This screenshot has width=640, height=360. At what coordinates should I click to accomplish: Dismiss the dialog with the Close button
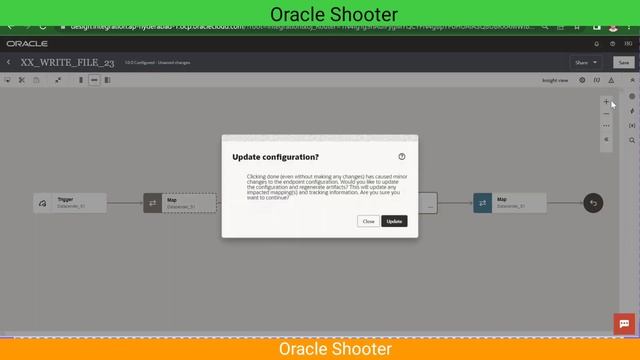(x=368, y=221)
